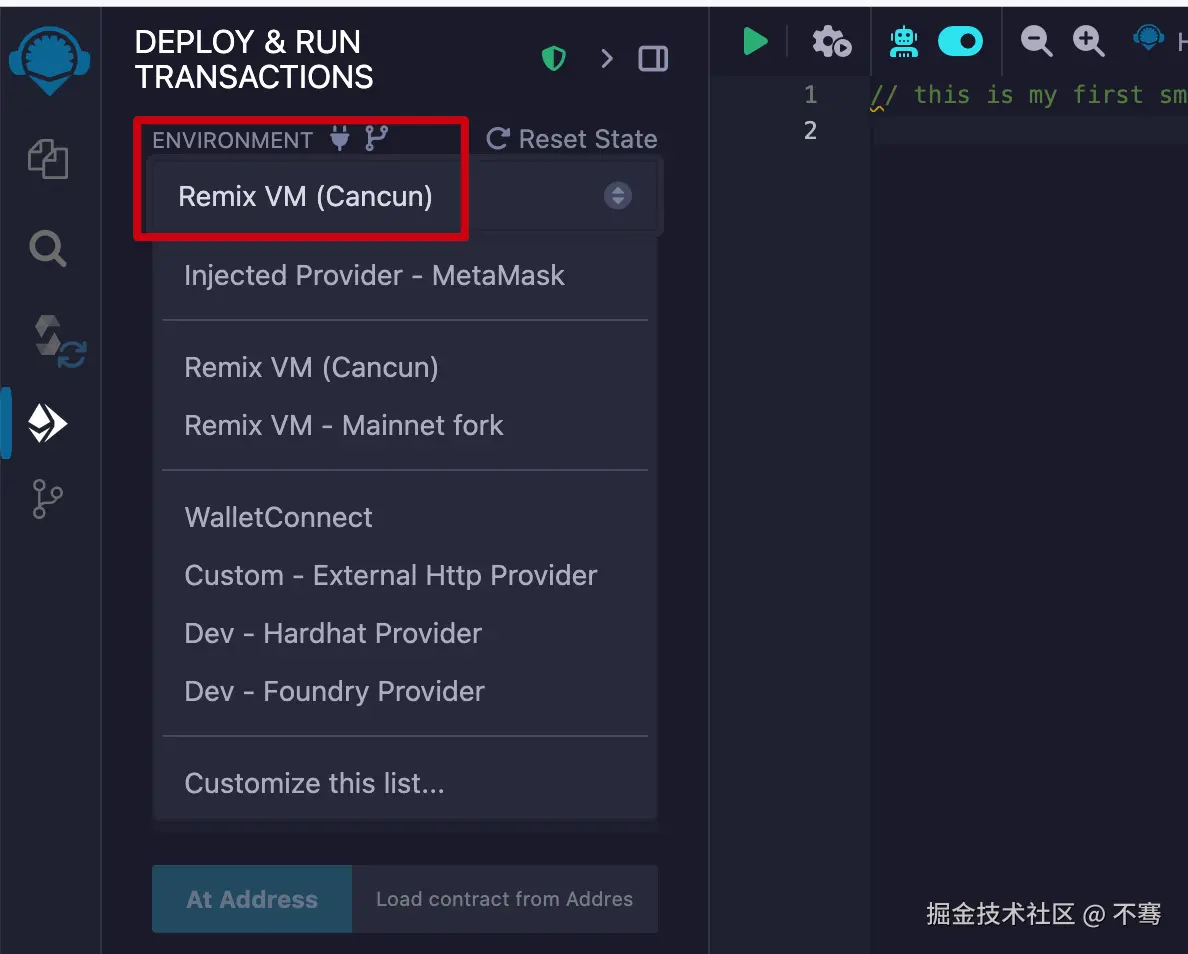Toggle the cyan AI copilot switch

[x=960, y=41]
